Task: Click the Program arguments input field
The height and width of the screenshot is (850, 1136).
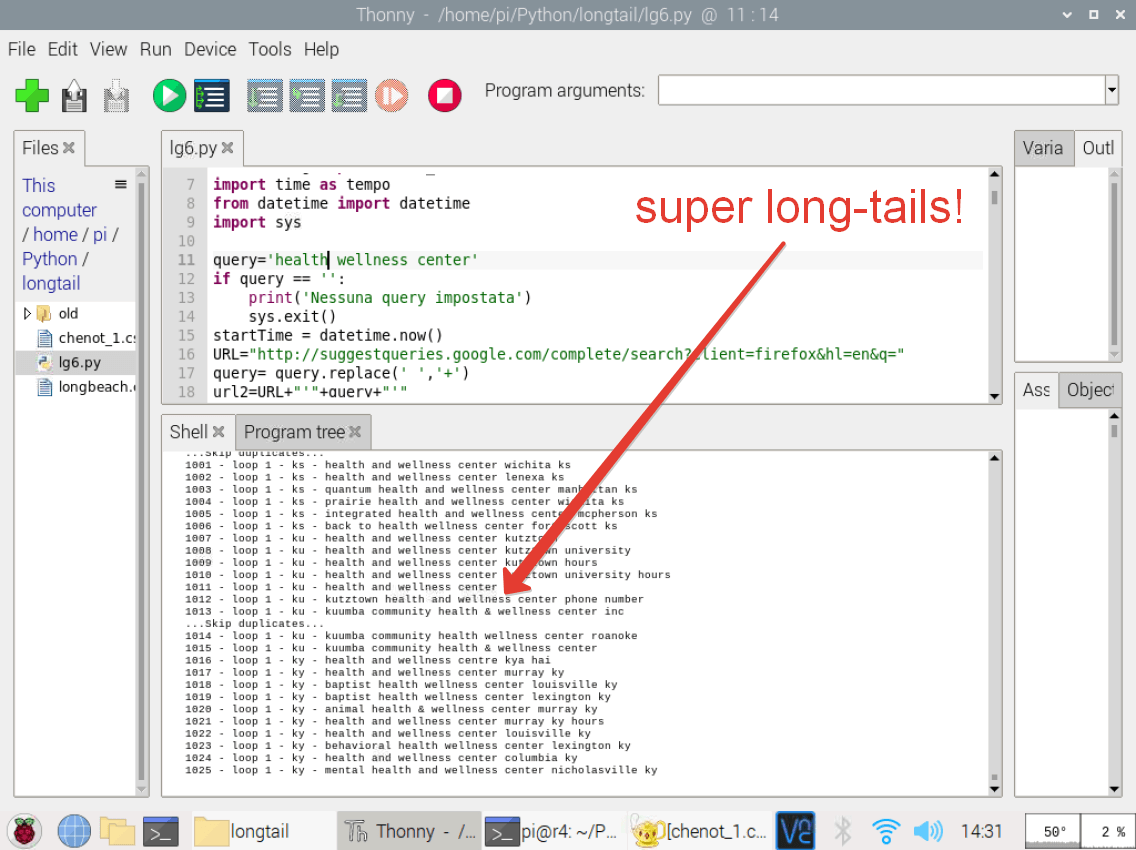Action: pyautogui.click(x=880, y=91)
